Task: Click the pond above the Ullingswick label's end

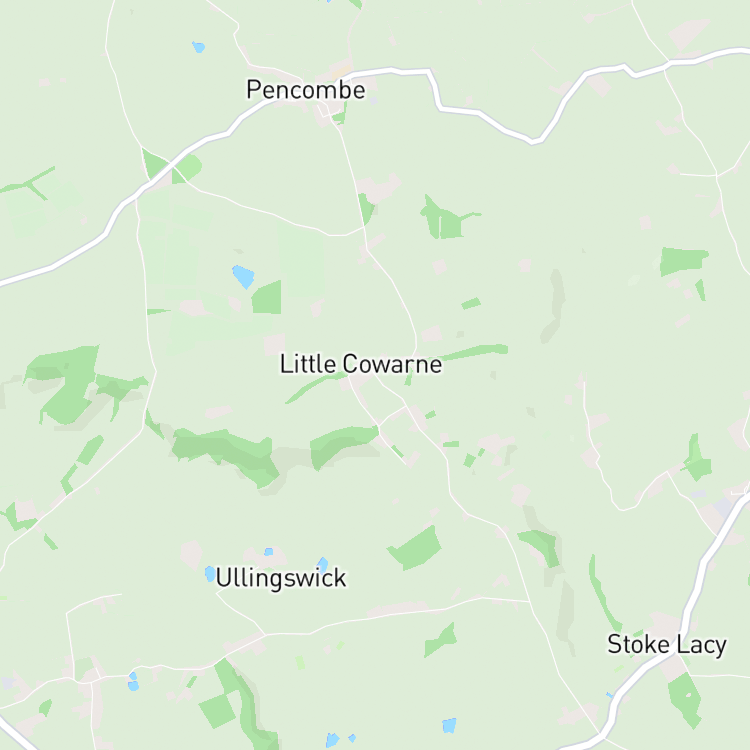Action: (x=323, y=564)
